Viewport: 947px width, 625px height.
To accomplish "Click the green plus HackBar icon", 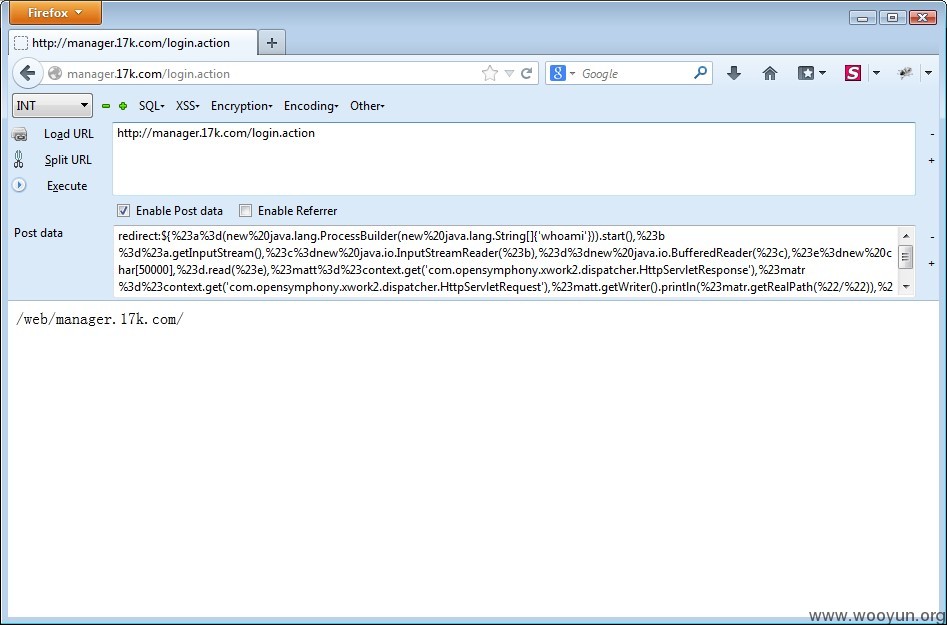I will point(123,106).
